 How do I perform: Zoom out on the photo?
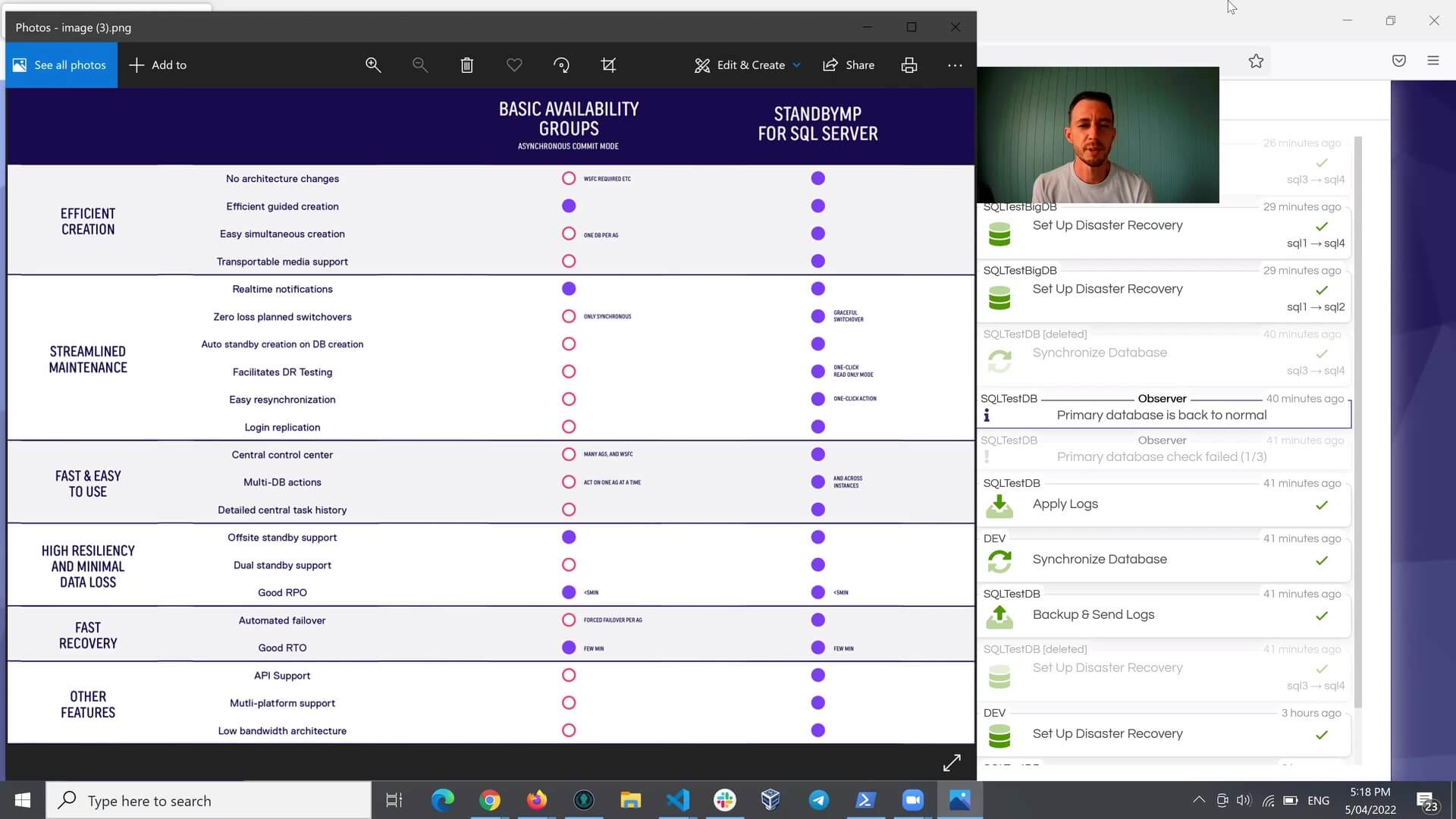[419, 65]
